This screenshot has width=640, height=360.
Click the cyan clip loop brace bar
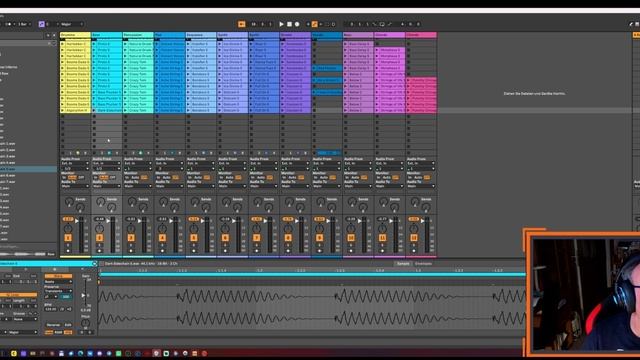[313, 275]
